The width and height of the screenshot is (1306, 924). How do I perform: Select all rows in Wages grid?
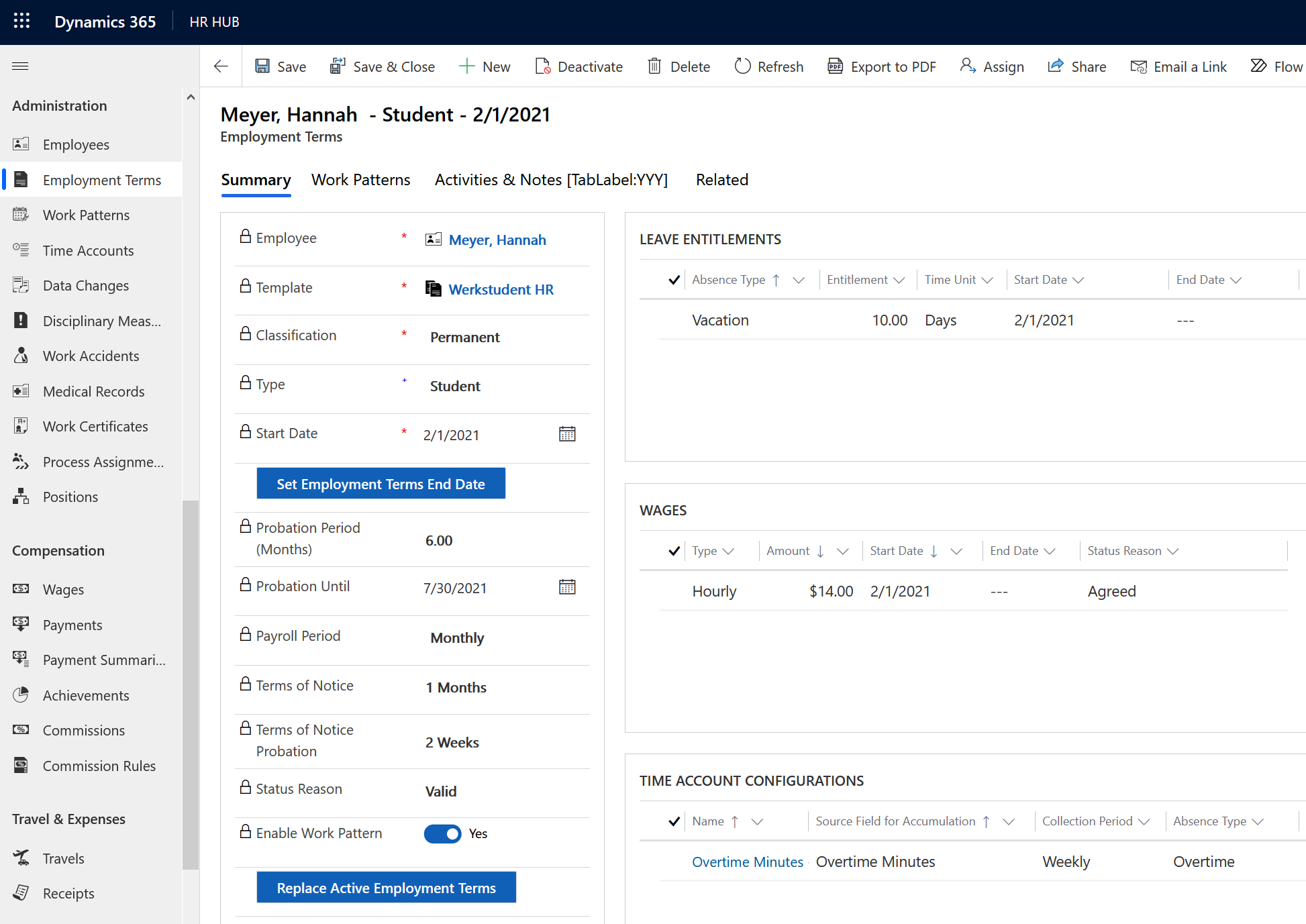click(x=674, y=551)
